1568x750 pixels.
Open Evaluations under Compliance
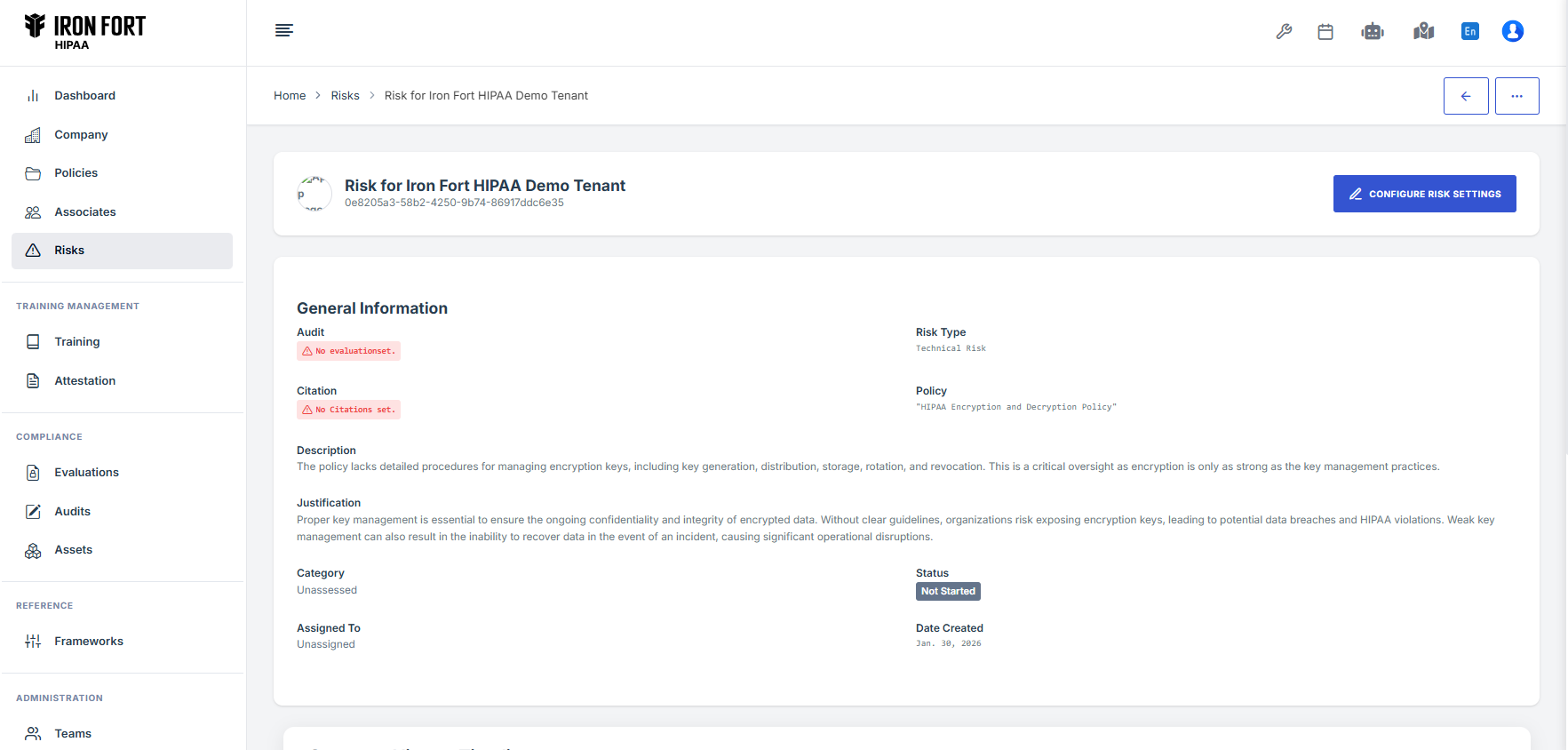(86, 473)
